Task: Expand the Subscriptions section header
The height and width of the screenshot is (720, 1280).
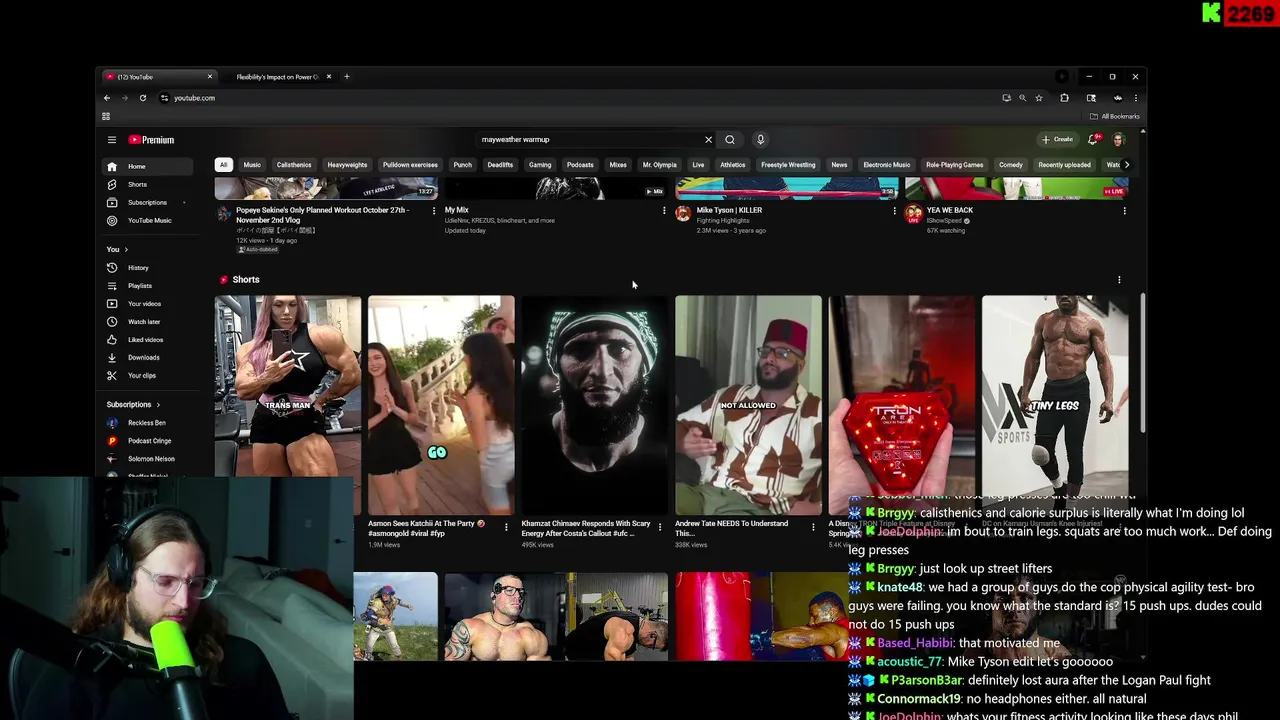Action: tap(133, 405)
